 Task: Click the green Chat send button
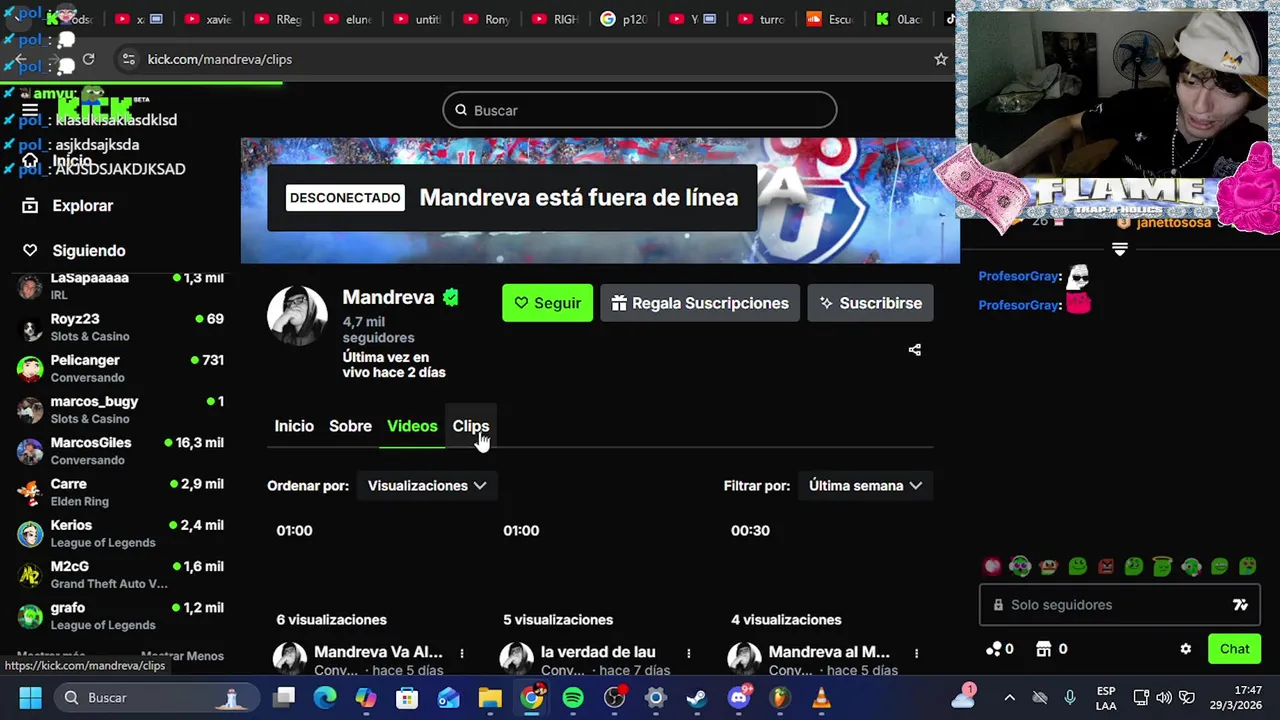coord(1234,649)
